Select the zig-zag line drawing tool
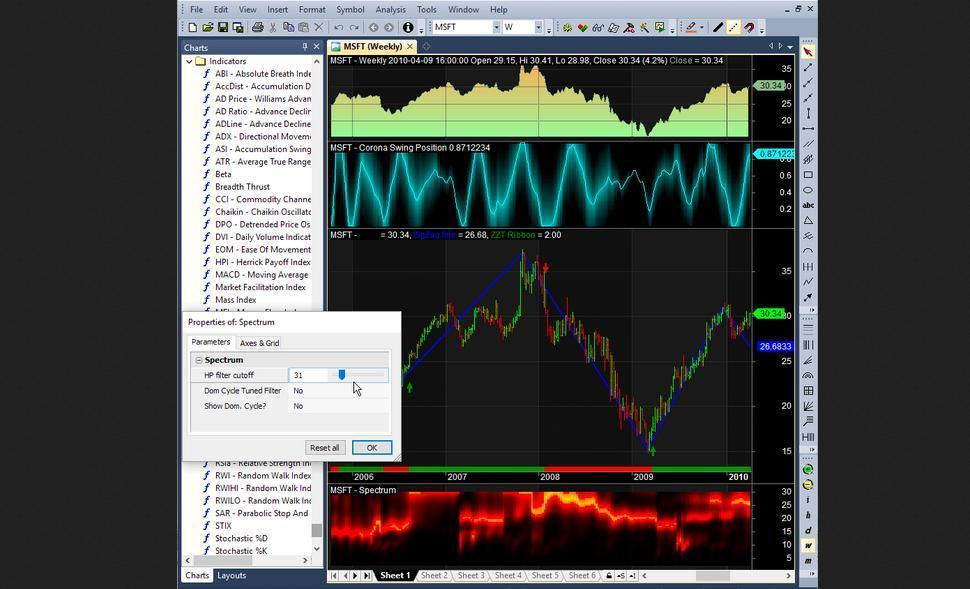The width and height of the screenshot is (970, 589). (808, 282)
